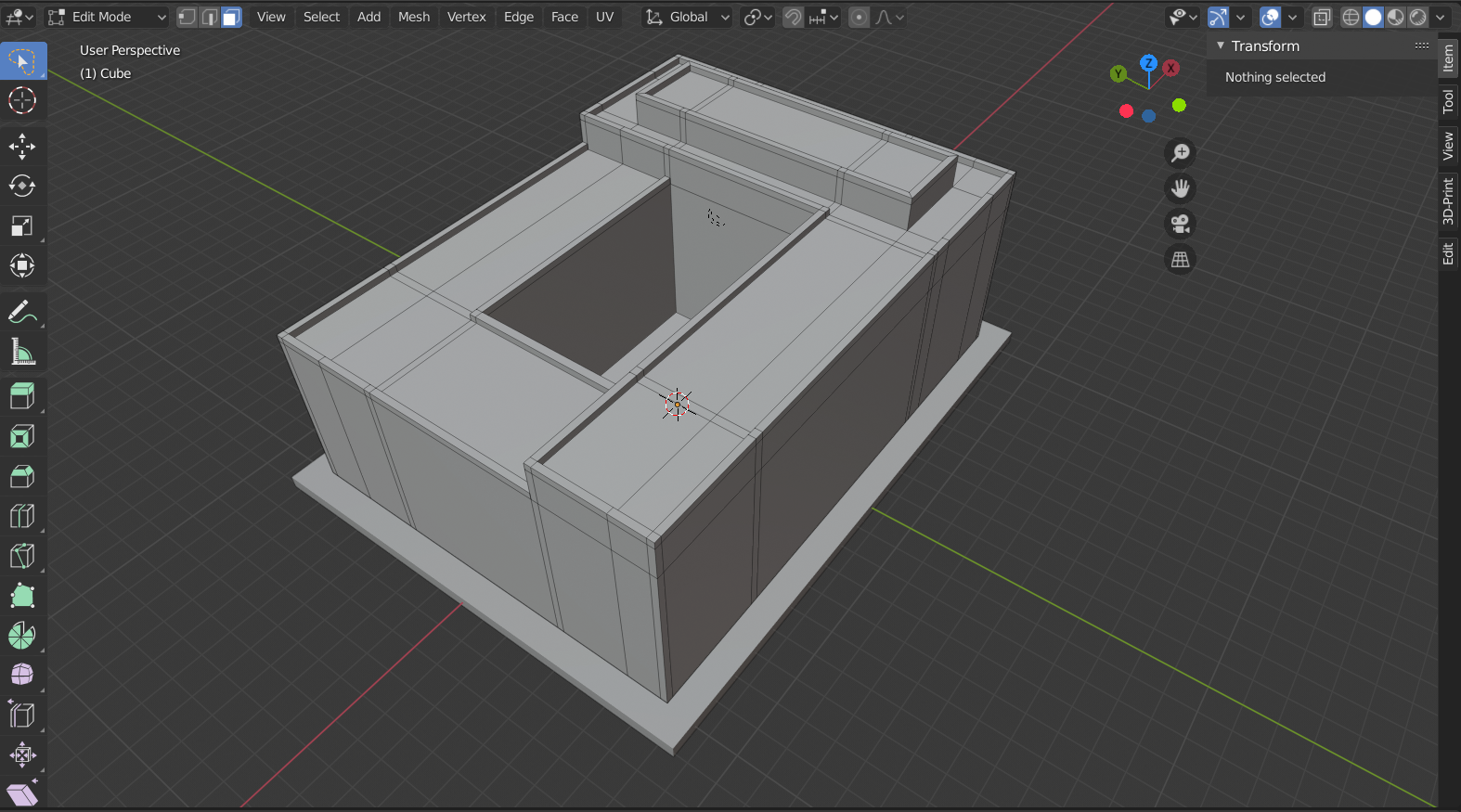Screen dimensions: 1461x812
Task: Switch perspective/orthographic with grid icon
Action: pos(1181,260)
